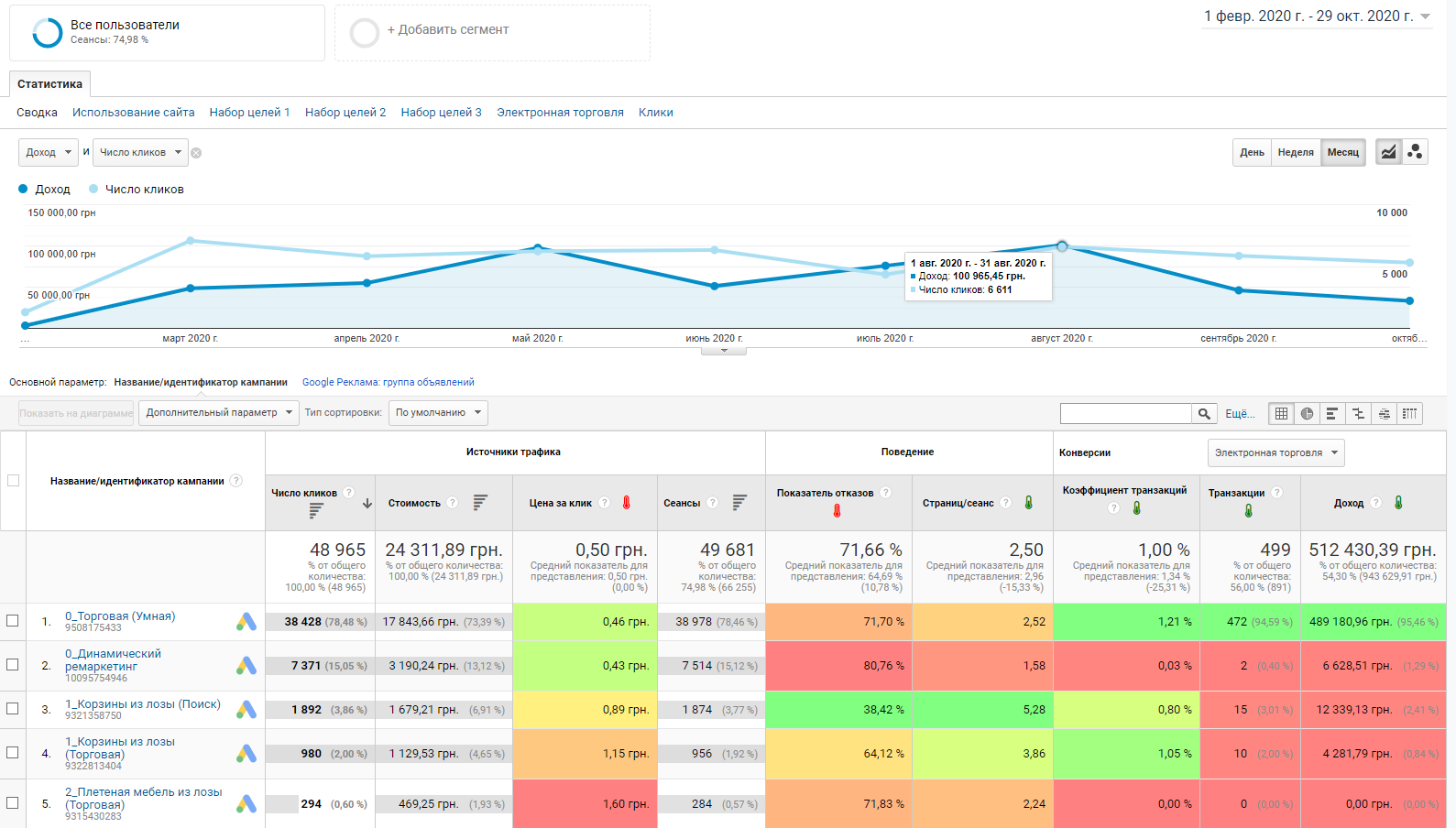Click help icon next to Стоимость

[453, 503]
